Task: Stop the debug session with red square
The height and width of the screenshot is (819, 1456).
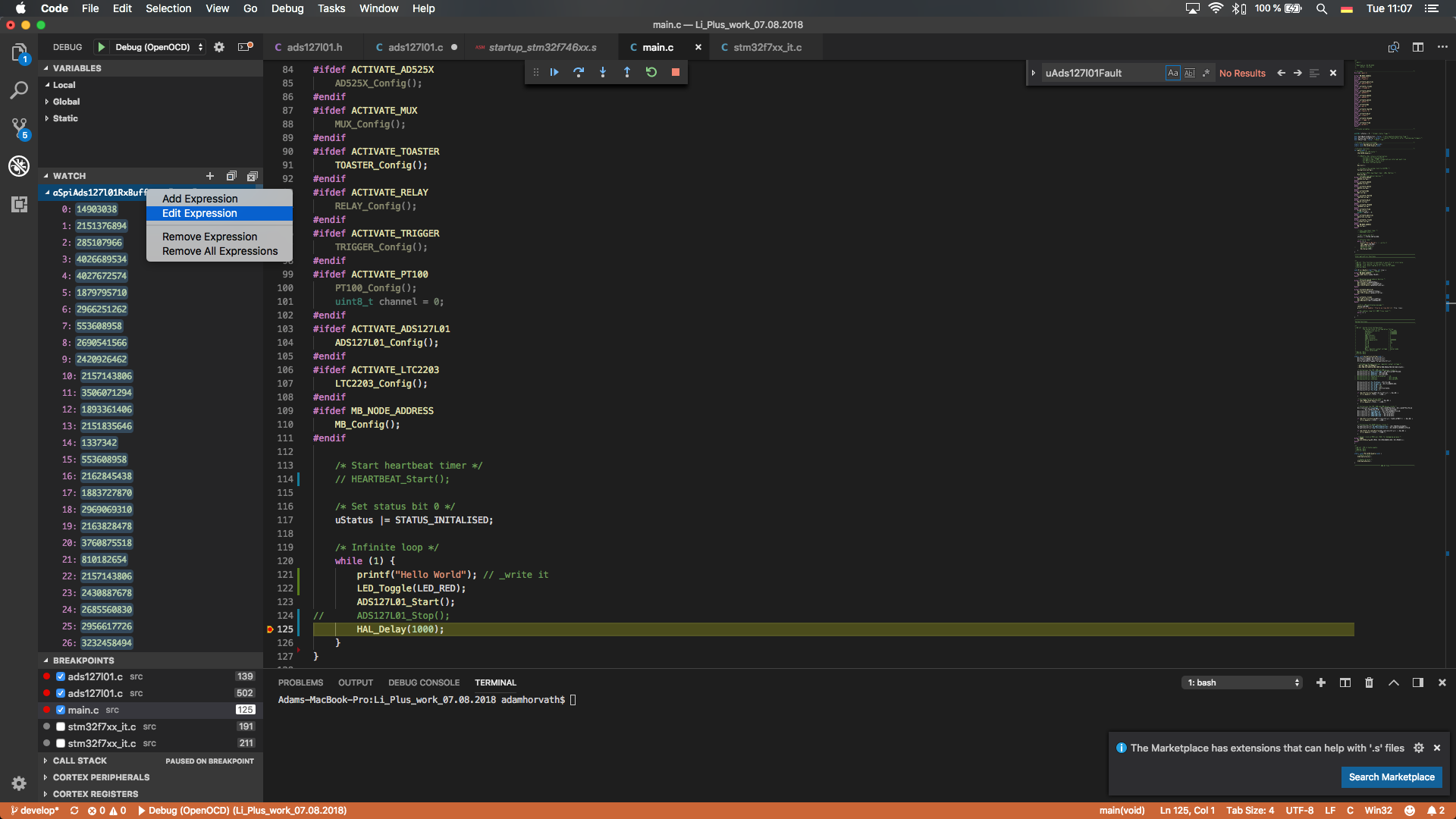Action: point(675,72)
